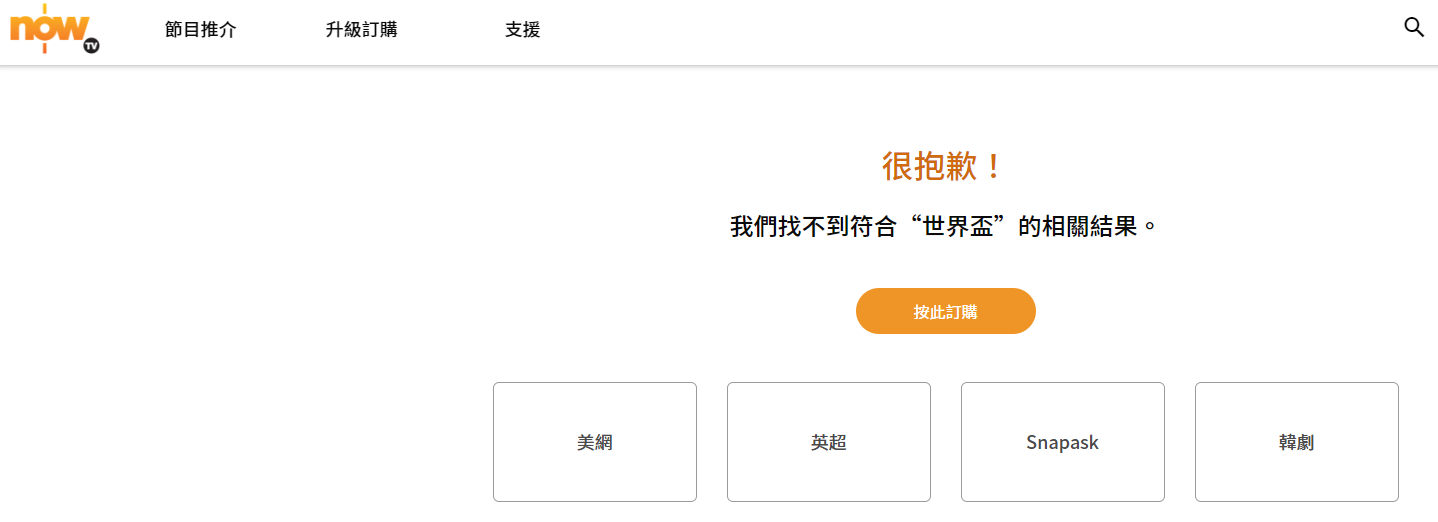Choose the 英超 suggestion card
This screenshot has height=522, width=1438.
click(x=829, y=442)
